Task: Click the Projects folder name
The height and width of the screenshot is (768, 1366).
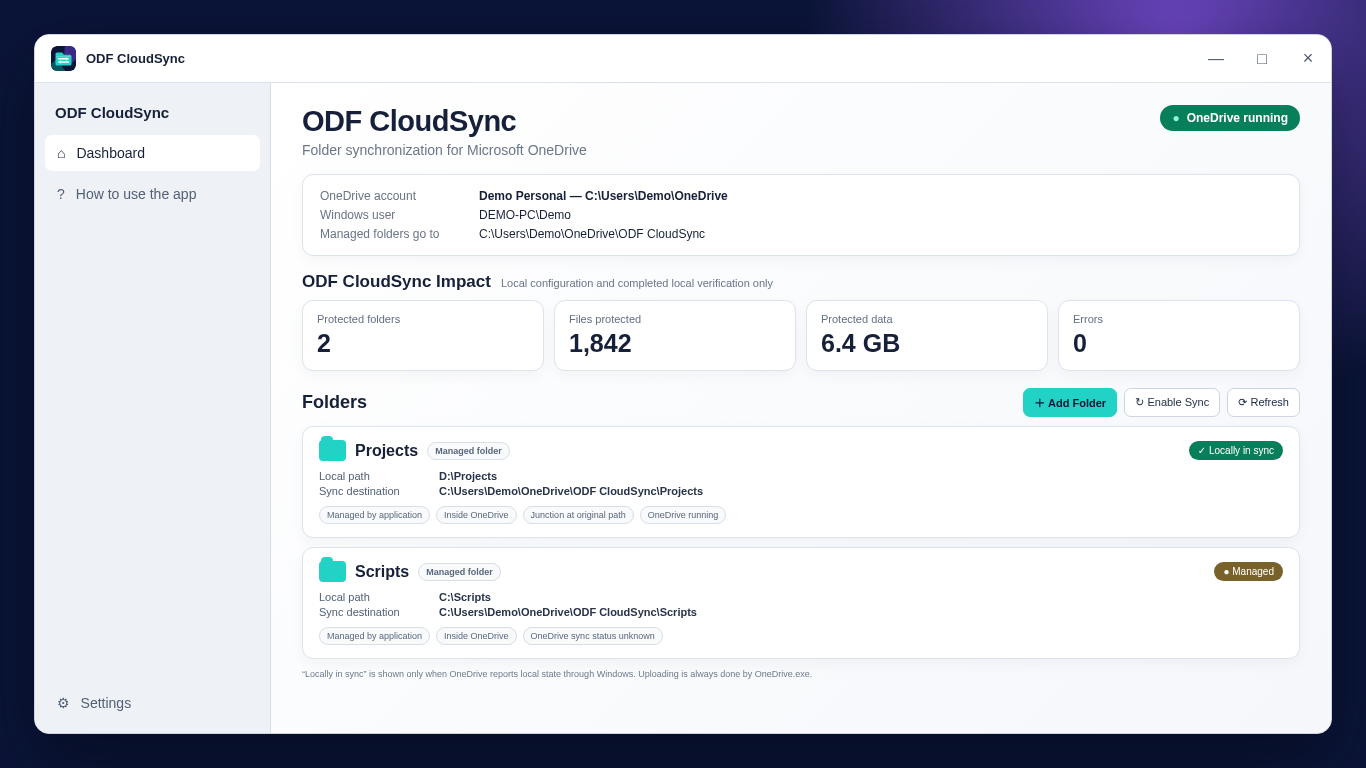Action: pyautogui.click(x=386, y=451)
